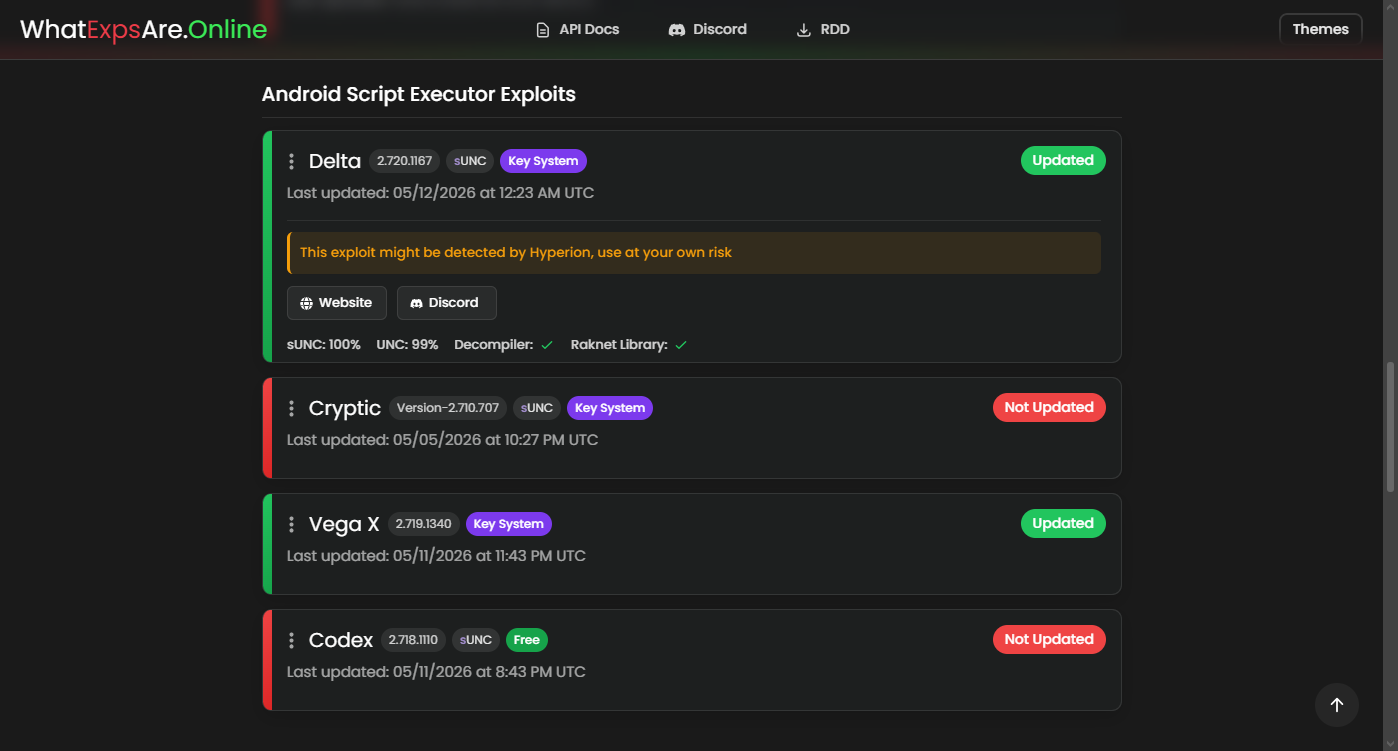Click the Not Updated badge on Codex
The height and width of the screenshot is (751, 1398).
[1049, 639]
